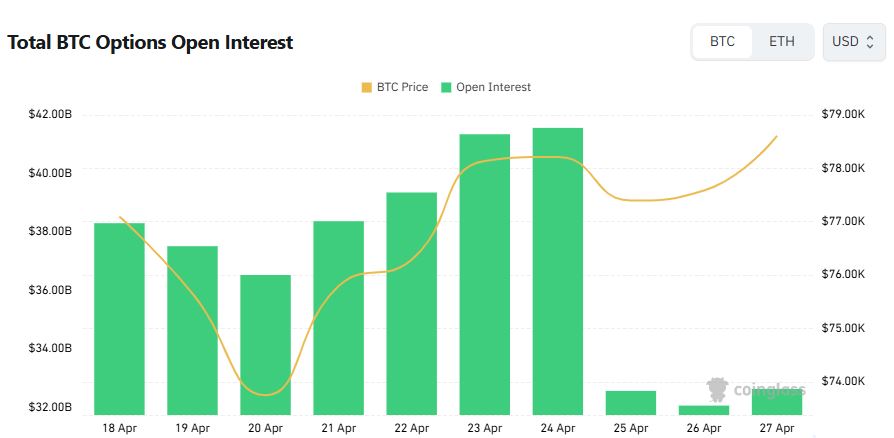
Task: Select the 25 Apr open interest bar
Action: 631,402
